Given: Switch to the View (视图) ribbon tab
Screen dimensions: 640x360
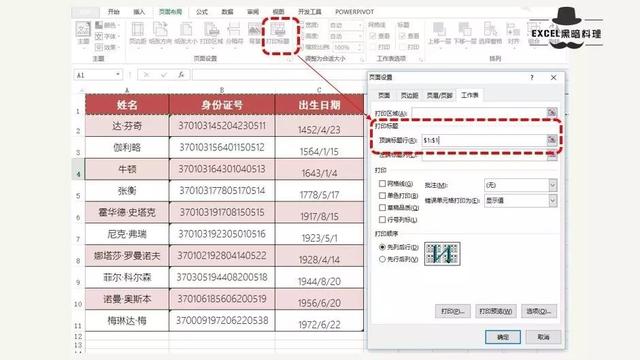Looking at the screenshot, I should point(278,12).
